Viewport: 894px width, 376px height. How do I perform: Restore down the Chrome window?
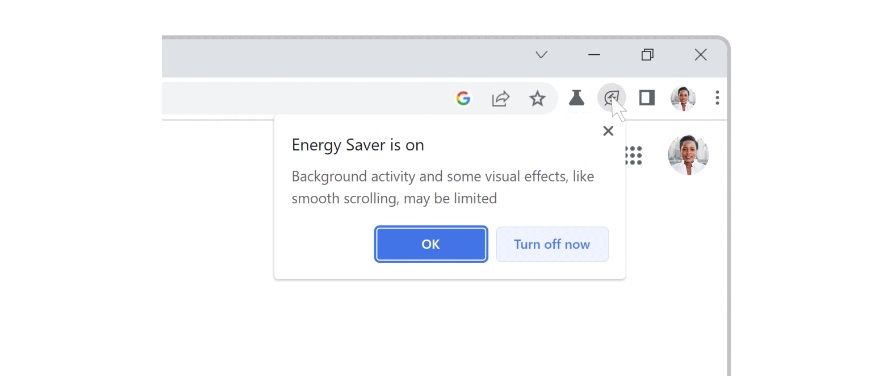647,55
